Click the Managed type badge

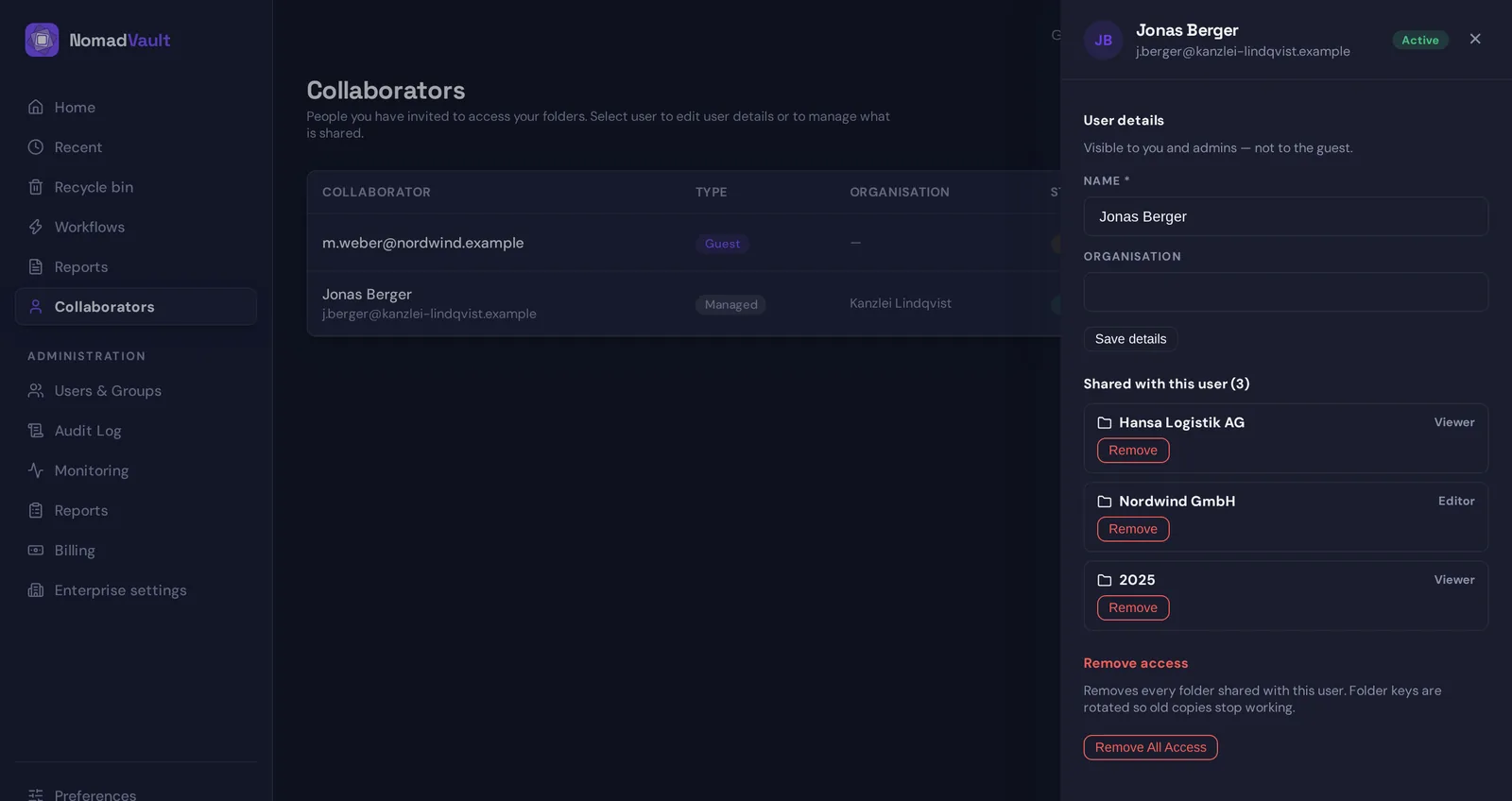(x=730, y=304)
